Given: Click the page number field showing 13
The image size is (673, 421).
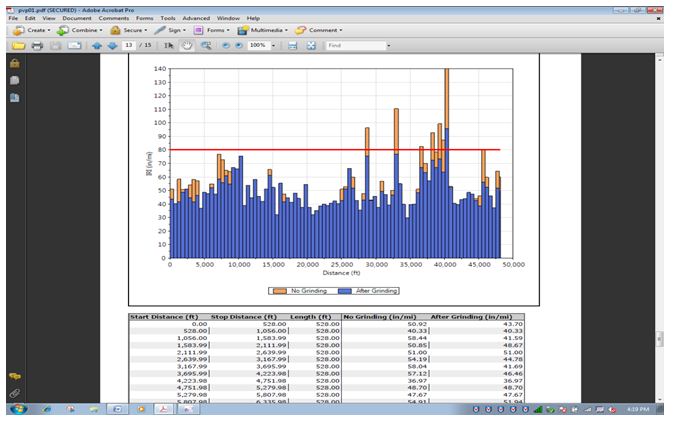Looking at the screenshot, I should pos(129,45).
